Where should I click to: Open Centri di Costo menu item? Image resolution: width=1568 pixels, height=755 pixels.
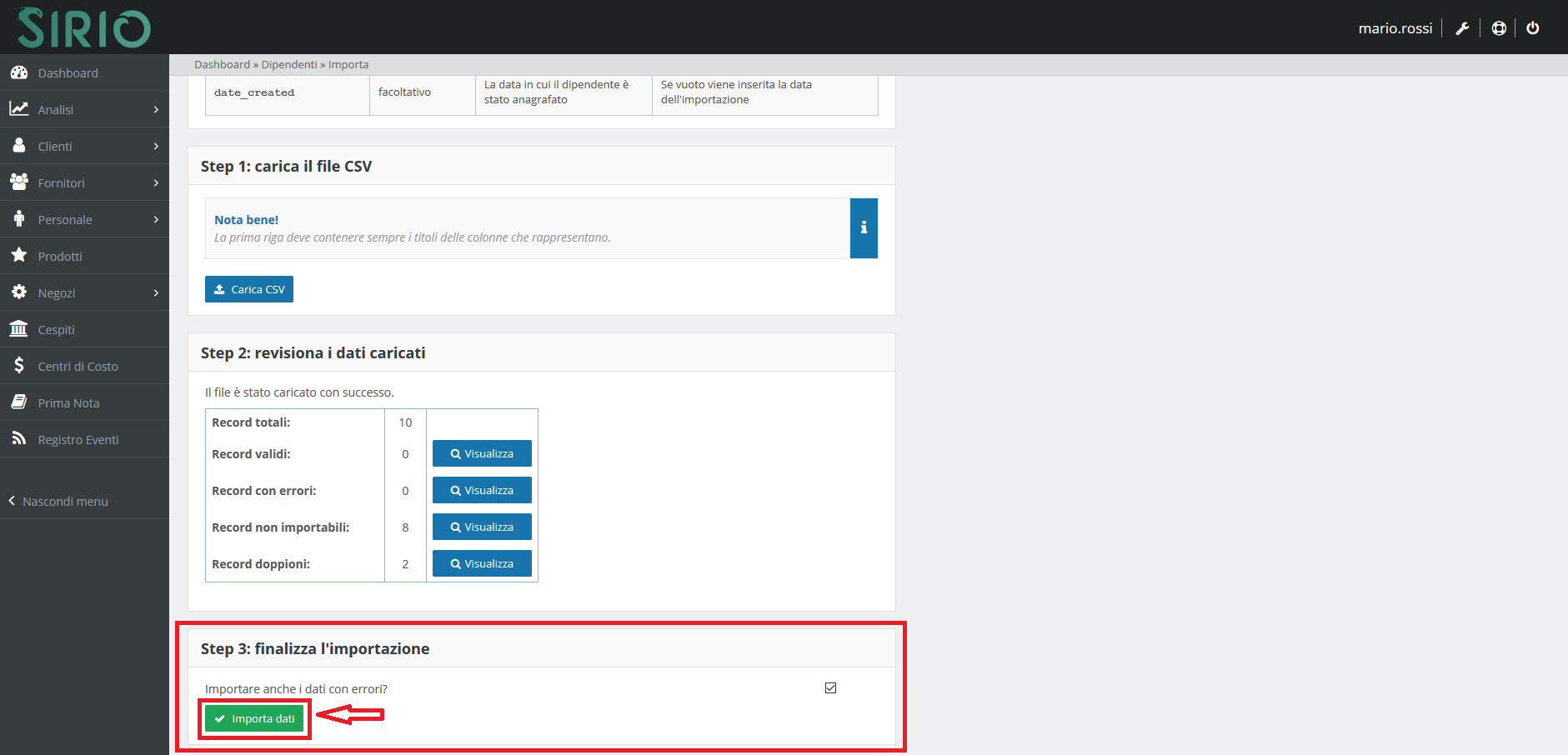tap(78, 367)
